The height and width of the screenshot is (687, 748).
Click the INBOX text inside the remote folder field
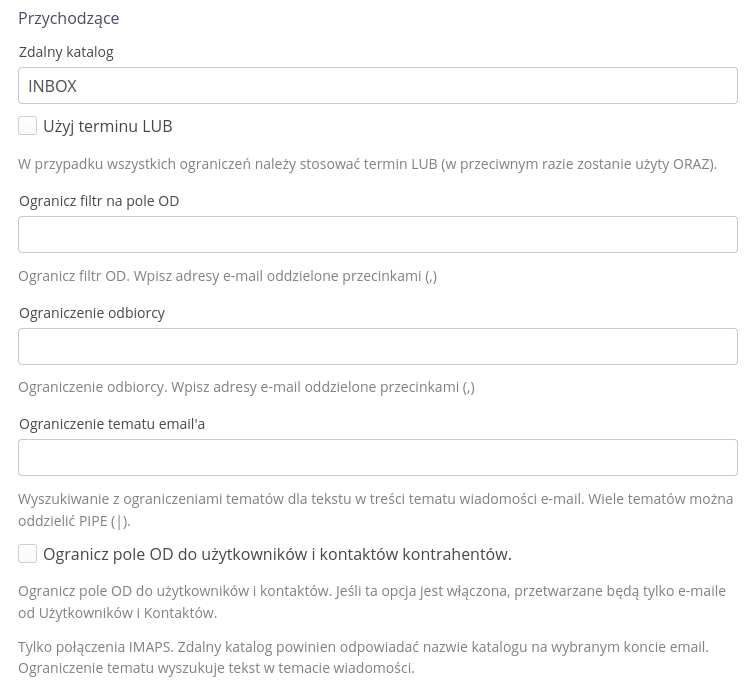pos(52,86)
